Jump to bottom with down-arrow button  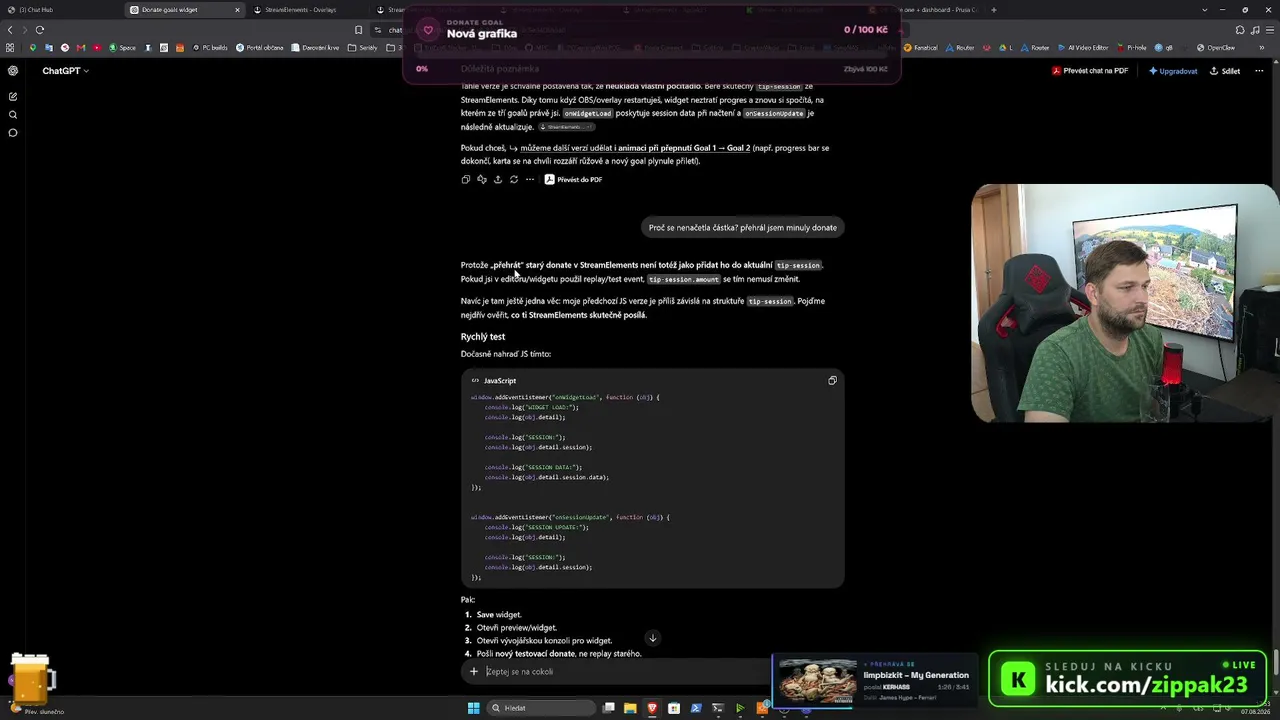point(652,638)
